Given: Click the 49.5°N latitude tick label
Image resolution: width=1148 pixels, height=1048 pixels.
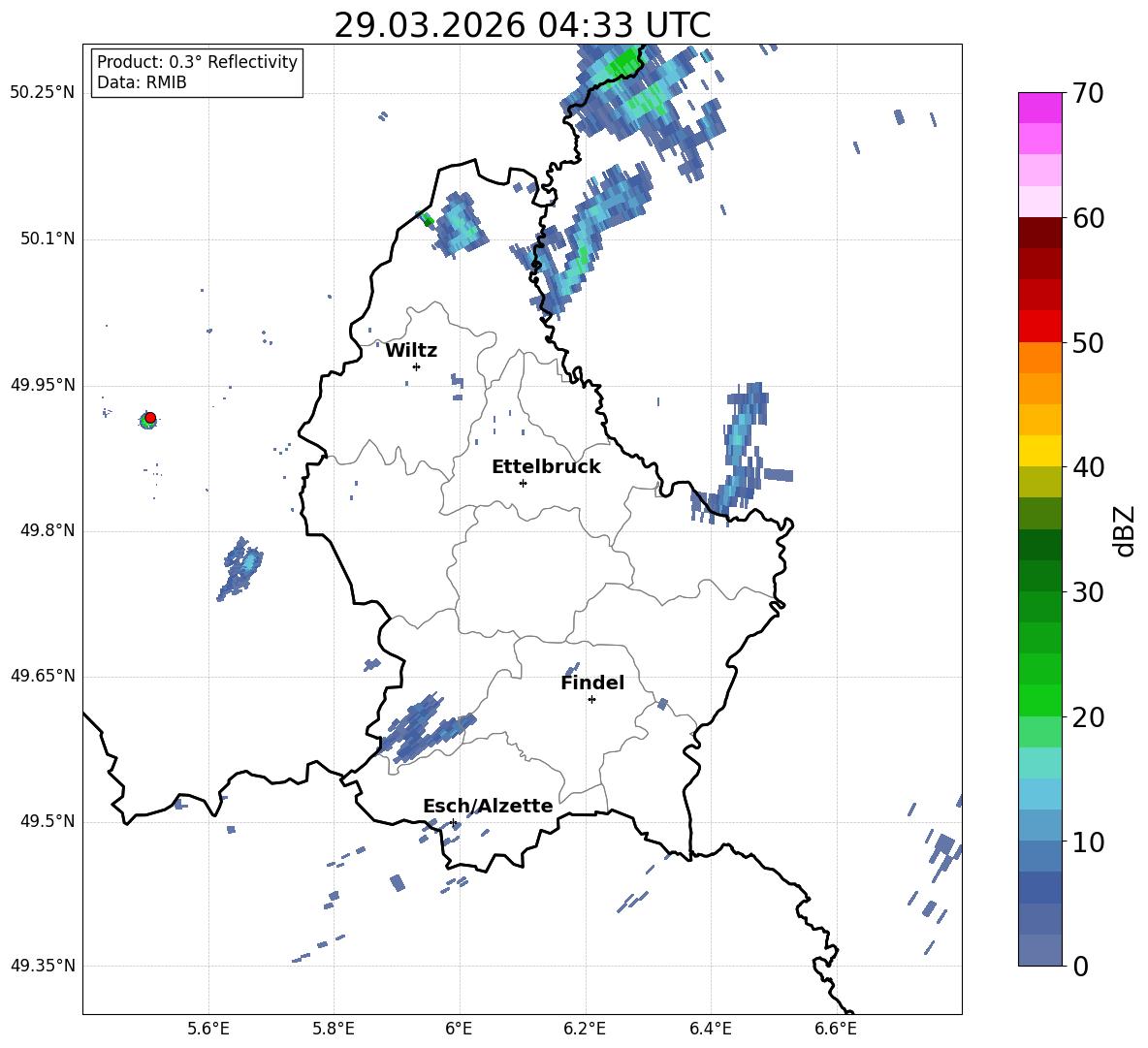Looking at the screenshot, I should point(47,822).
